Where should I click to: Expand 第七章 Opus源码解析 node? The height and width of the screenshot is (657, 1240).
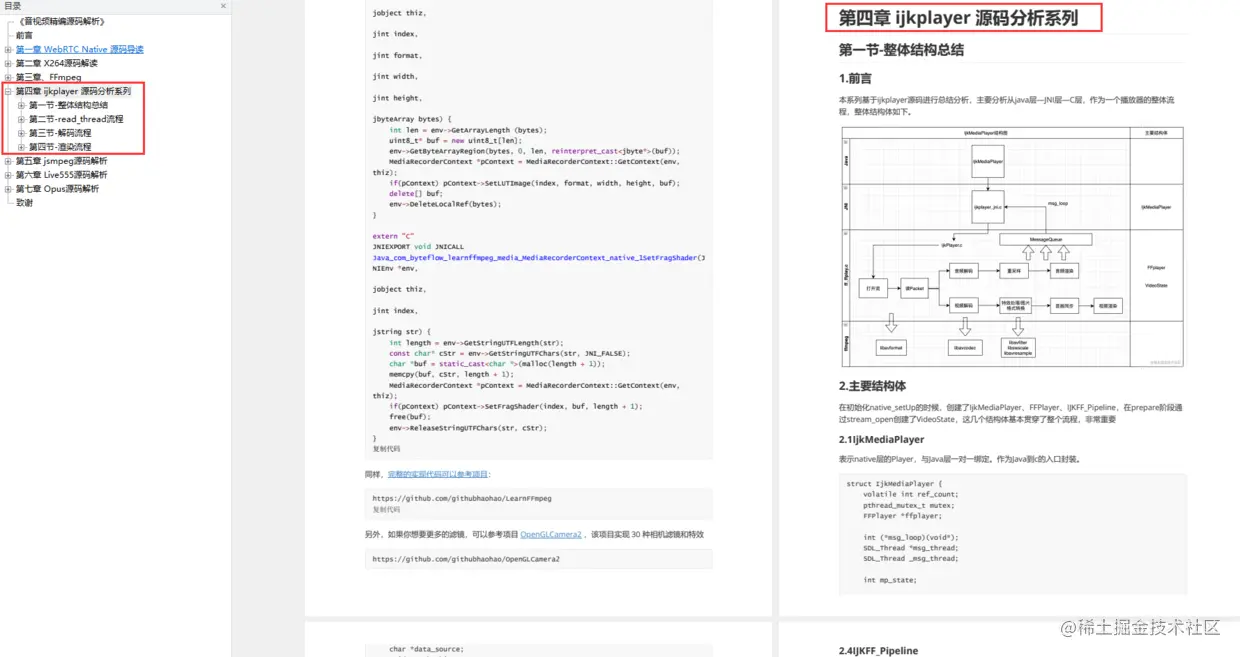click(x=9, y=189)
